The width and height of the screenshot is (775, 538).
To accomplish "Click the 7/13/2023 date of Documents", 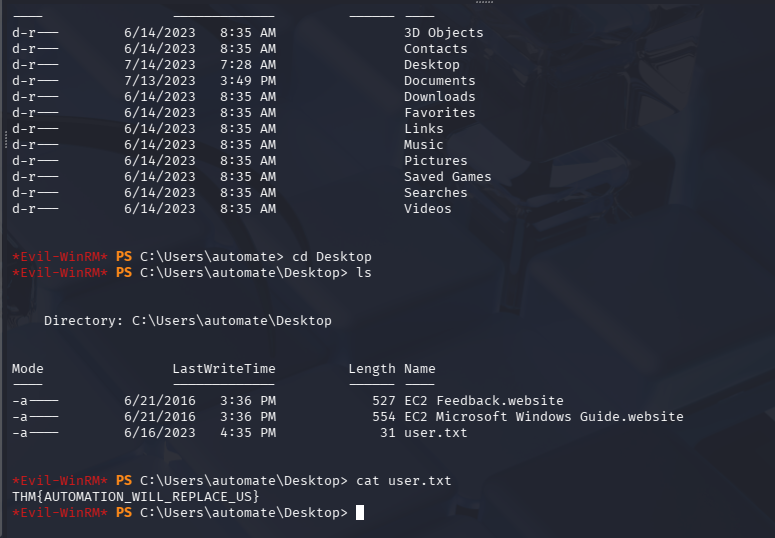I will (160, 81).
